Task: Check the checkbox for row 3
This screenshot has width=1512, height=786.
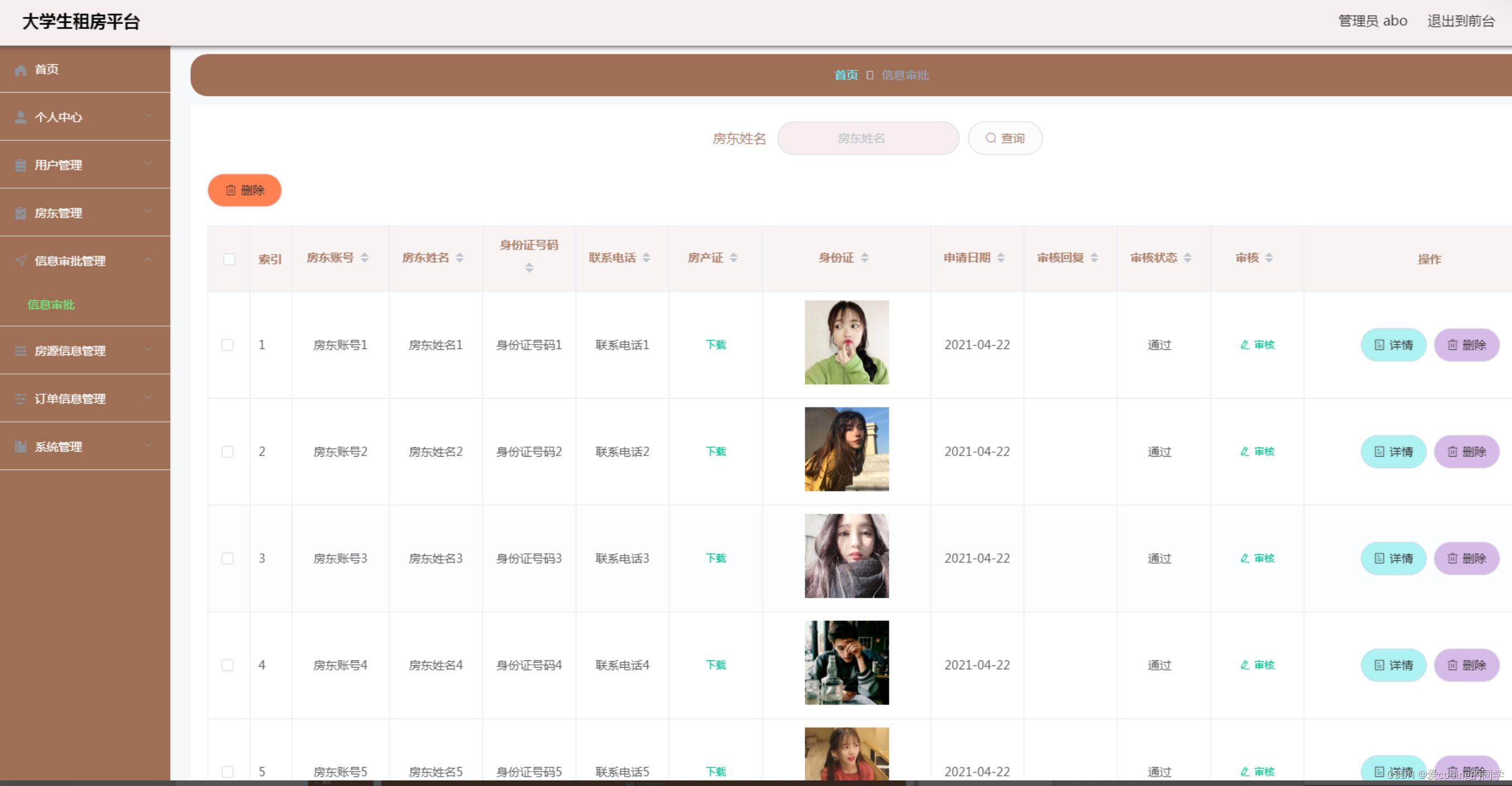Action: click(228, 558)
